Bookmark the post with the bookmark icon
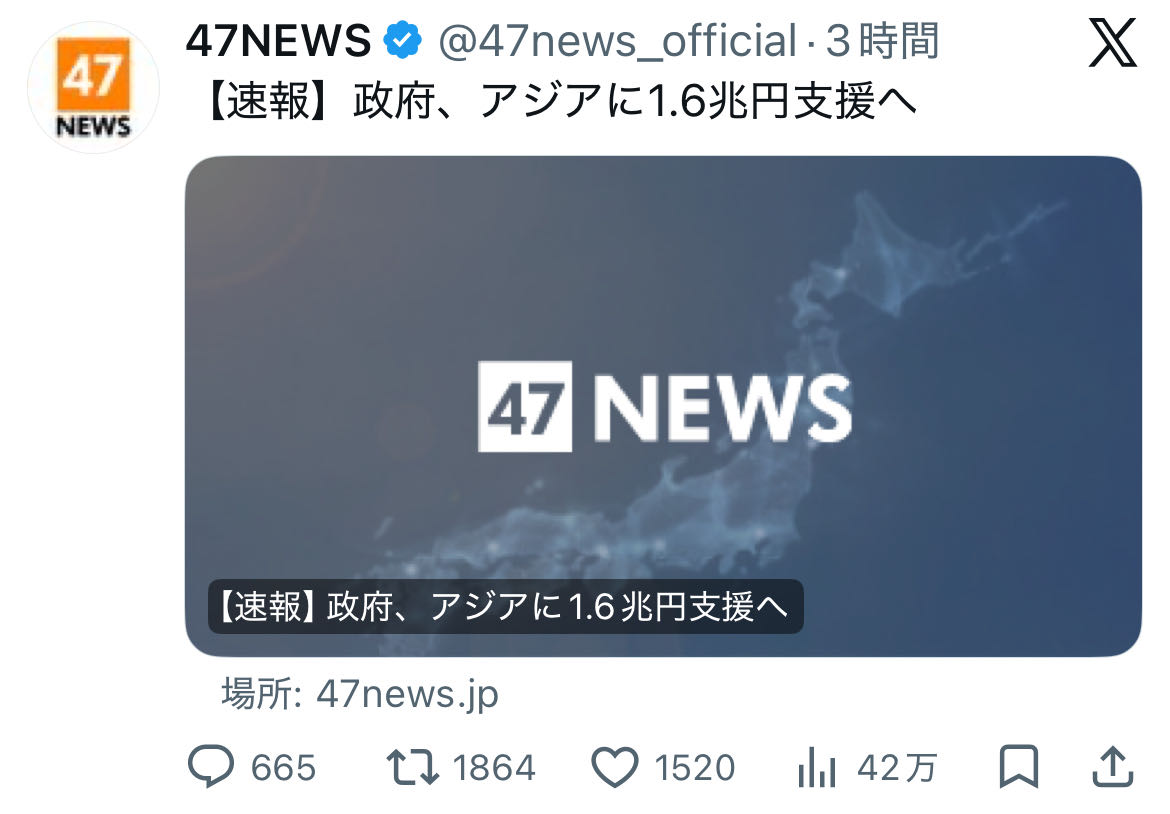Viewport: 1170px width, 814px height. pyautogui.click(x=1019, y=766)
